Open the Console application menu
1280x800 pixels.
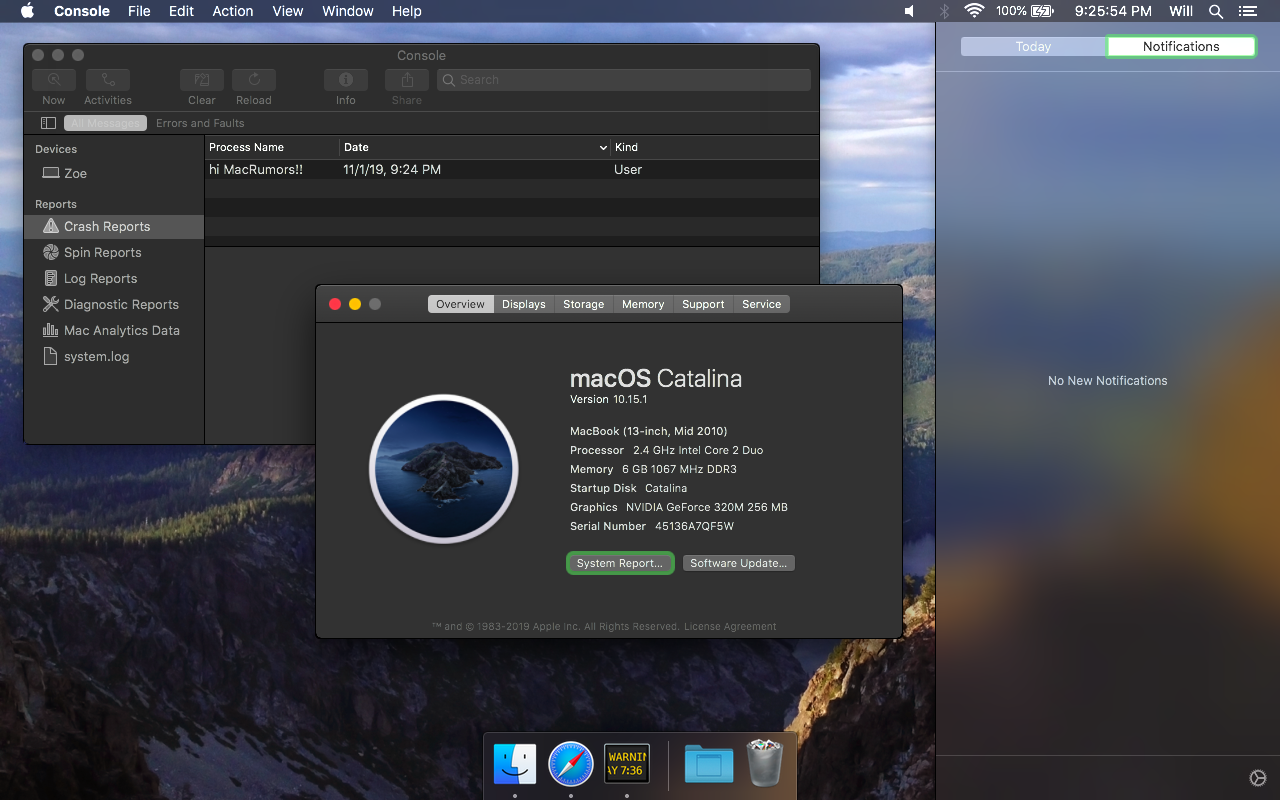(x=82, y=11)
